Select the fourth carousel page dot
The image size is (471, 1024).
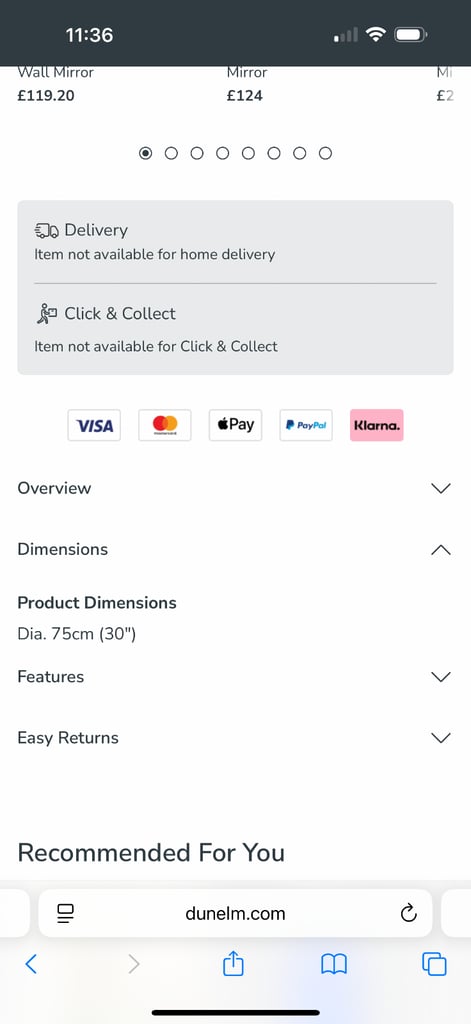pyautogui.click(x=223, y=153)
